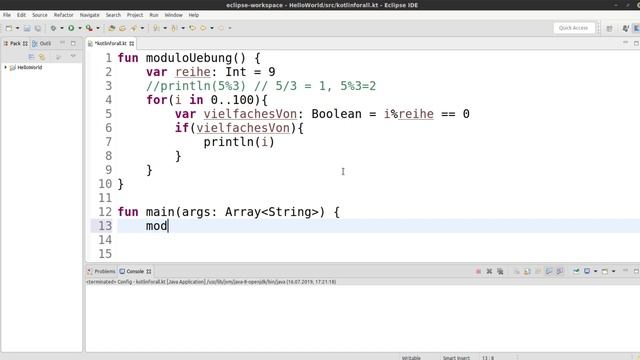640x360 pixels.
Task: Open the Display Selected Console dropdown arrow
Action: (x=596, y=271)
